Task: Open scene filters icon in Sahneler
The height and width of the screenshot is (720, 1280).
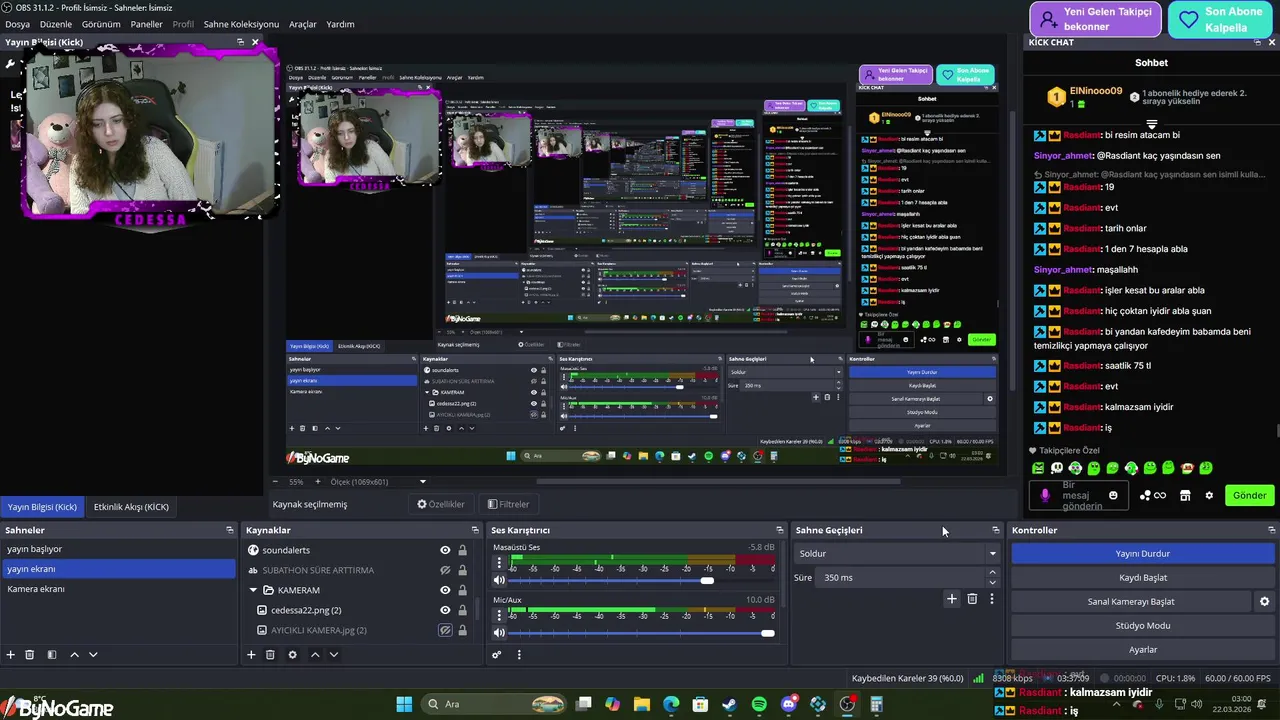Action: [x=52, y=655]
